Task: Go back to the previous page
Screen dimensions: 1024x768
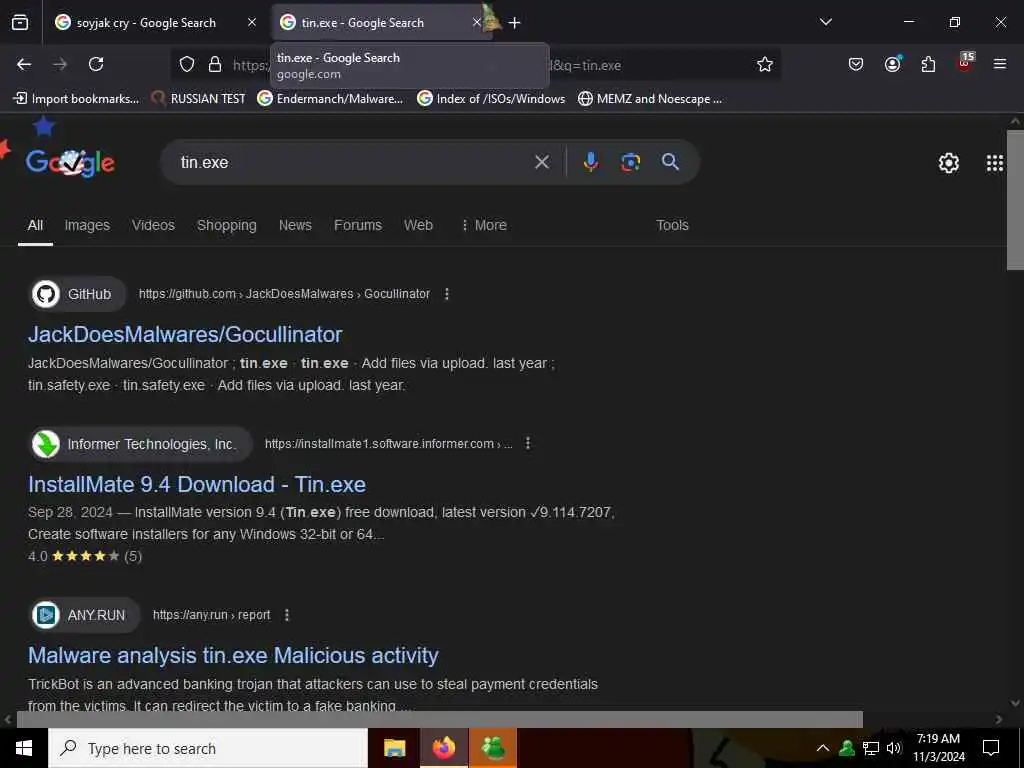Action: [24, 64]
